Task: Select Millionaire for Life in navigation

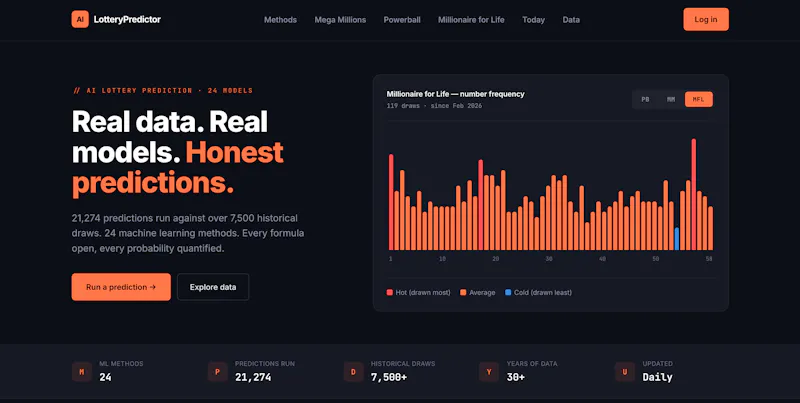Action: coord(471,20)
